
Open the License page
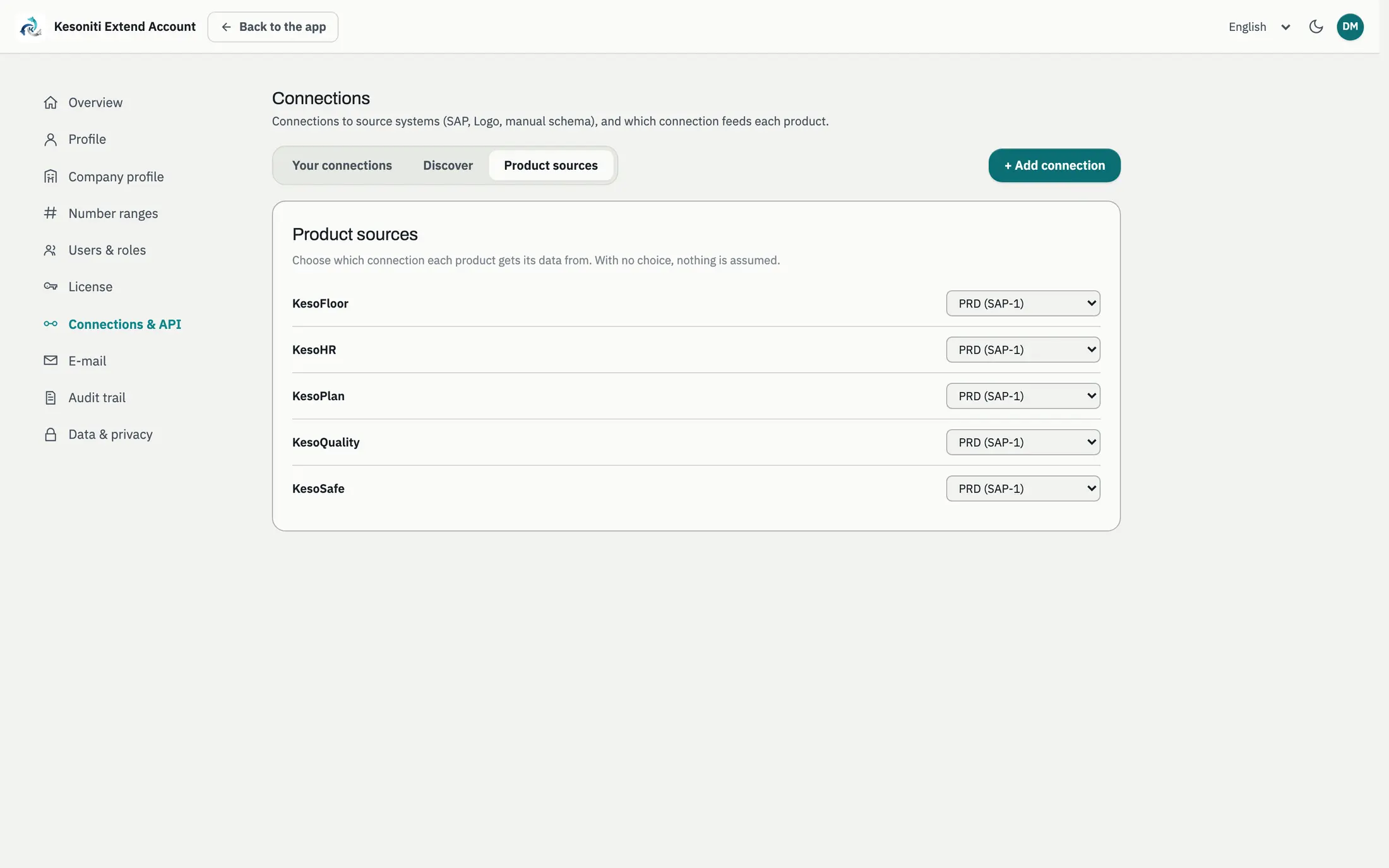90,287
